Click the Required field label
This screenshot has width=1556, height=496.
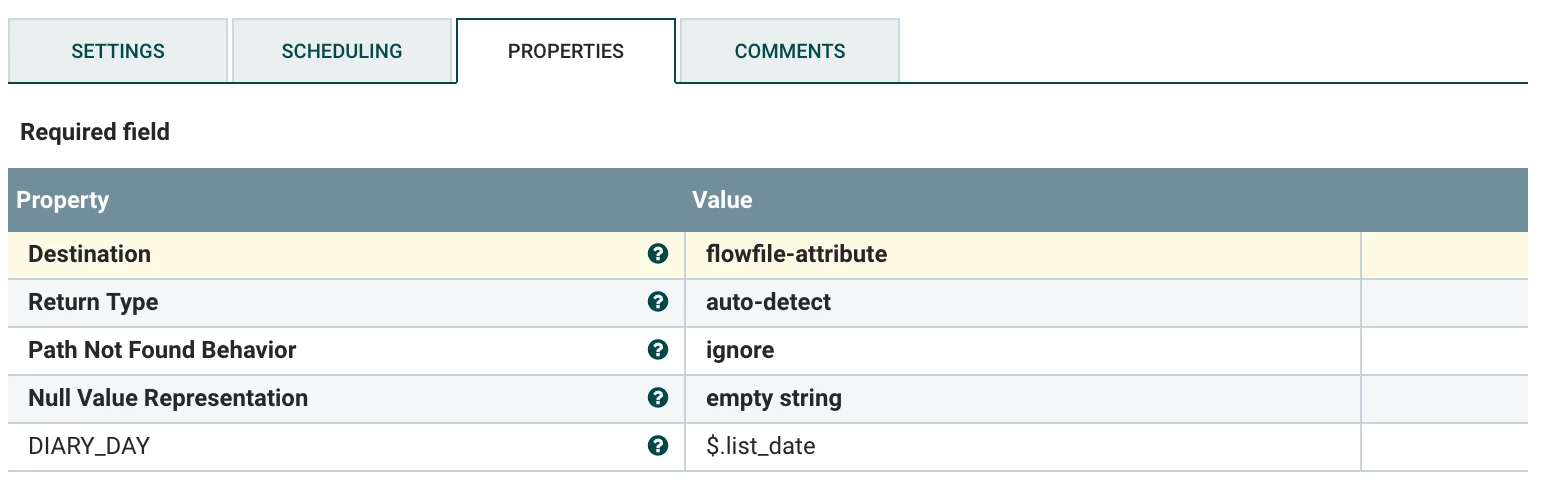coord(95,132)
